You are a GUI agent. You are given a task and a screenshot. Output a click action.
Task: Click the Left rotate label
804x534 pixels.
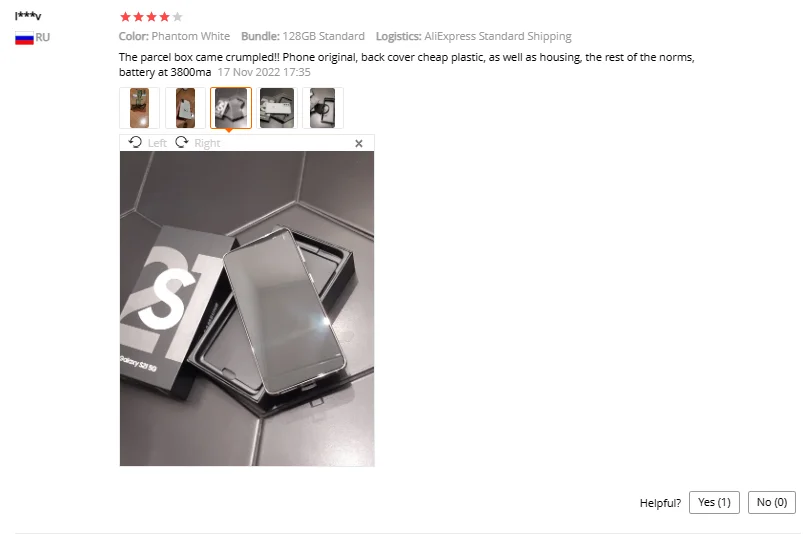point(157,143)
